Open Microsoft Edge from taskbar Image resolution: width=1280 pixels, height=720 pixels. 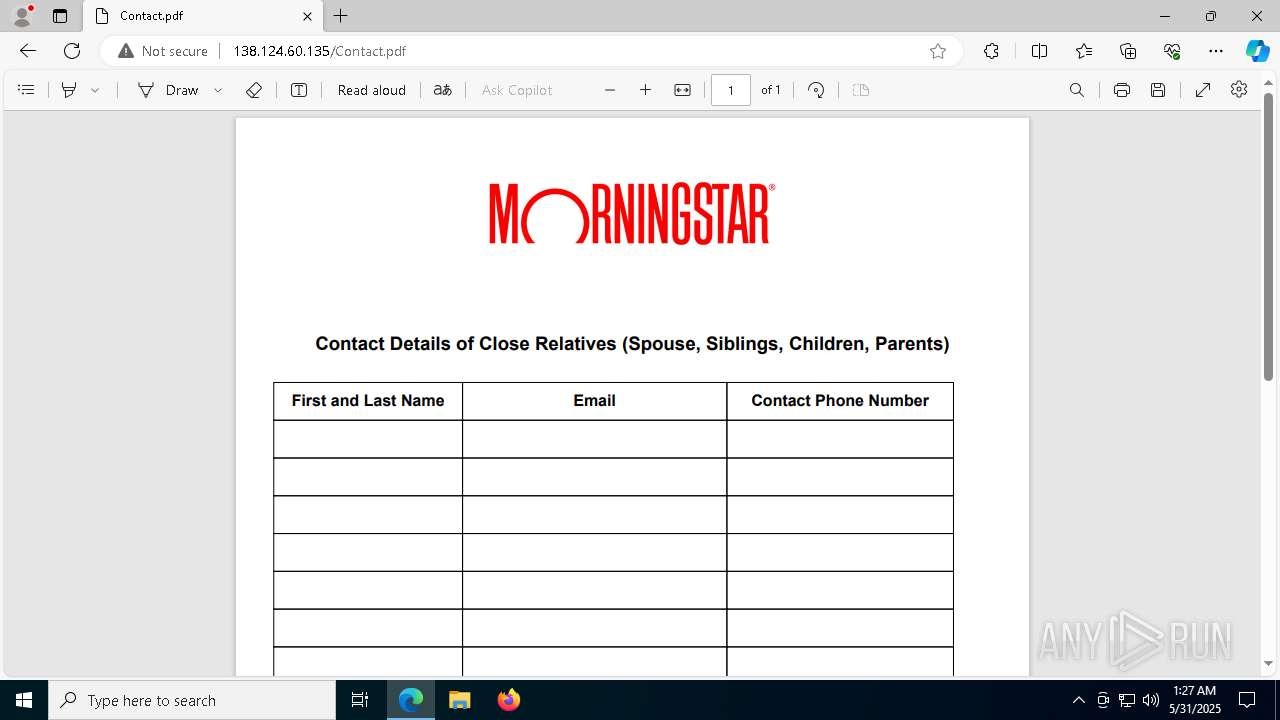click(x=411, y=700)
